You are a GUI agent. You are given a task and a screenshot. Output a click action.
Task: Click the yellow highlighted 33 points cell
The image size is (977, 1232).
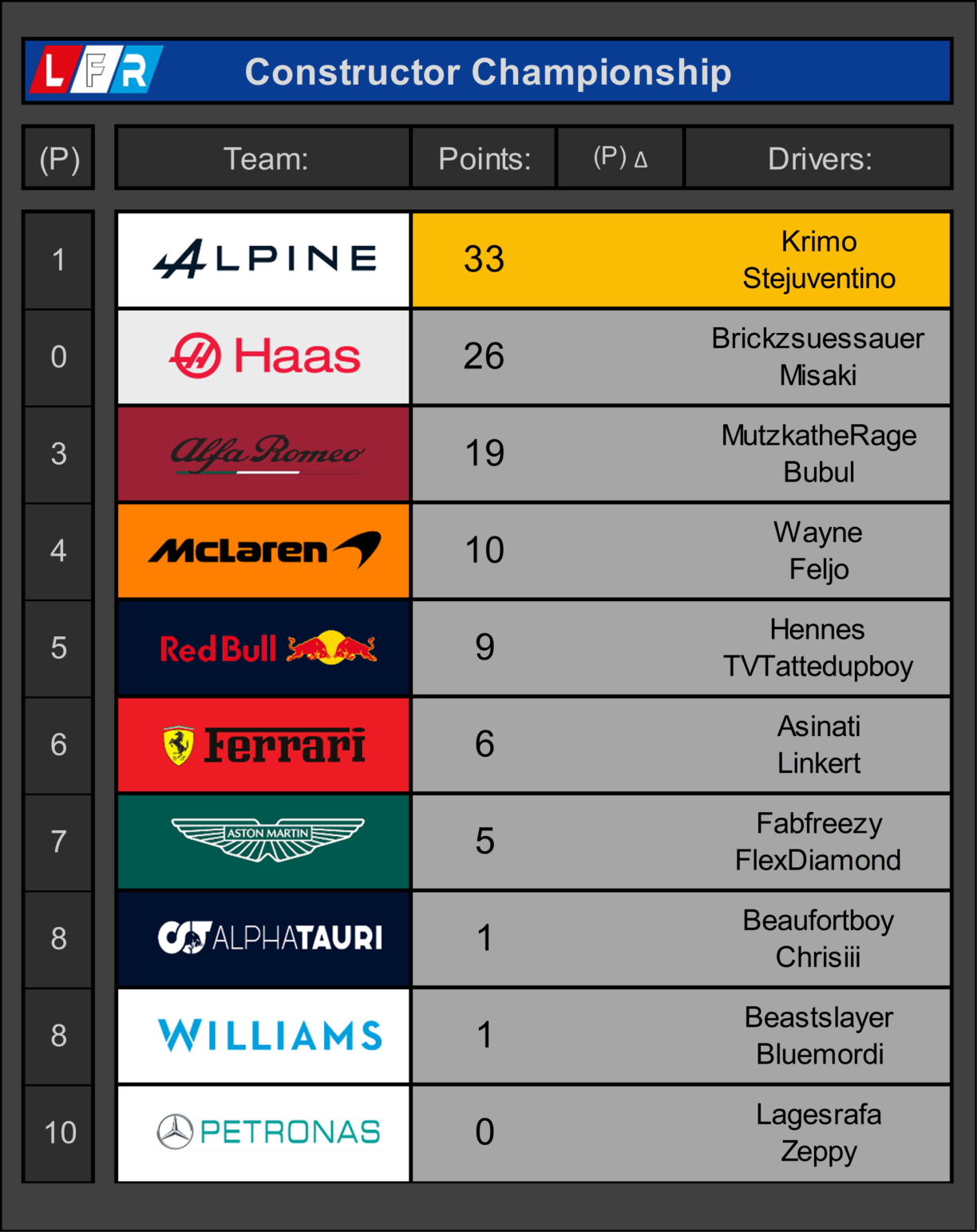point(485,259)
